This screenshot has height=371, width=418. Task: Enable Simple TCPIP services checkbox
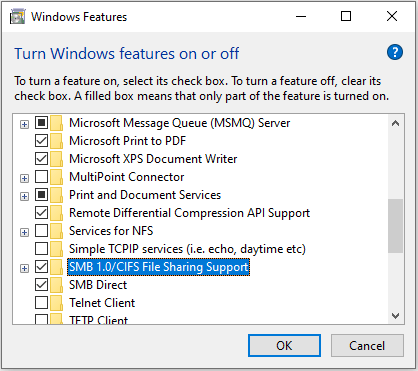coord(41,249)
